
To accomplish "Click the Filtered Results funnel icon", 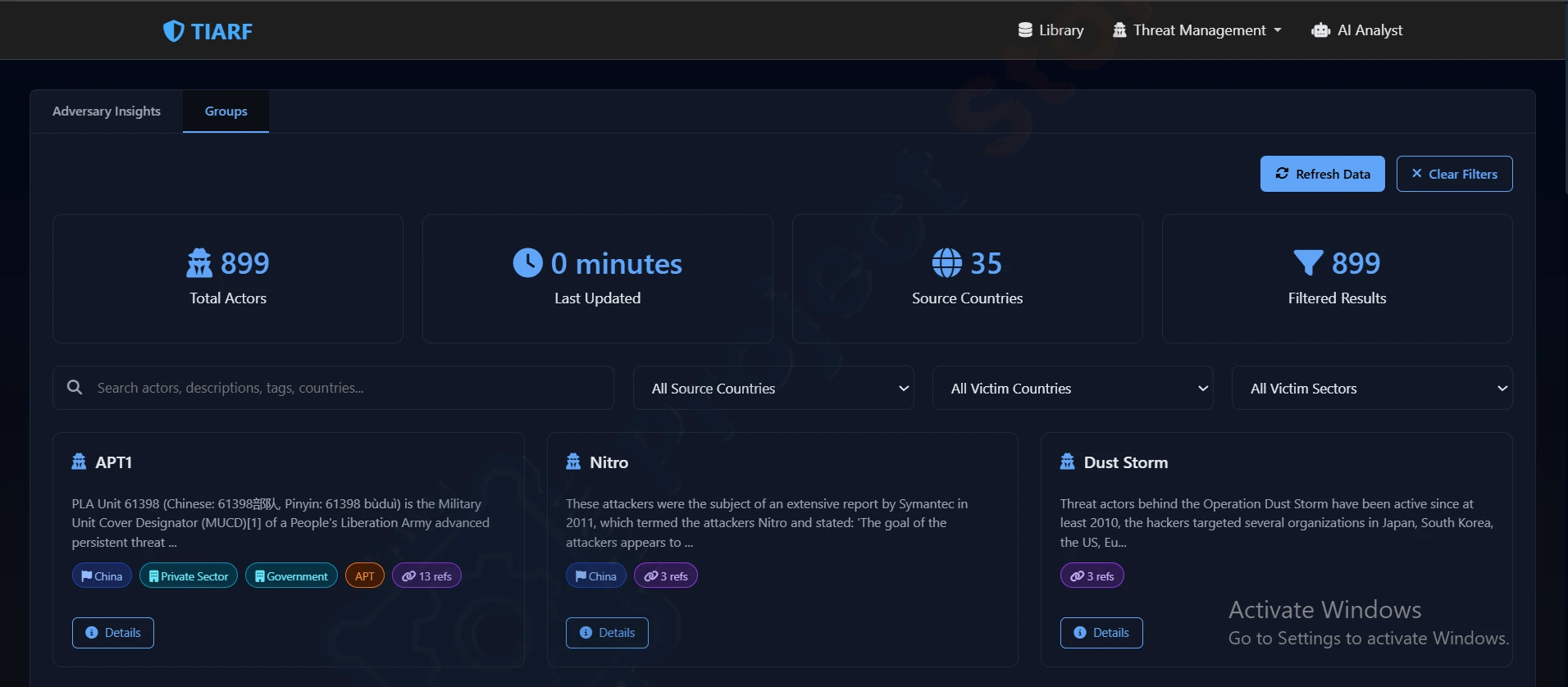I will 1308,263.
